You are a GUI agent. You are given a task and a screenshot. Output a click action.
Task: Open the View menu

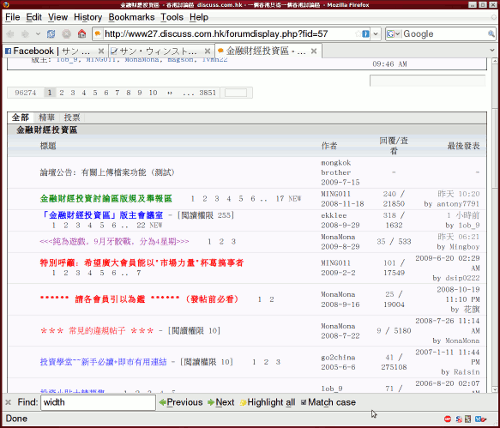58,17
